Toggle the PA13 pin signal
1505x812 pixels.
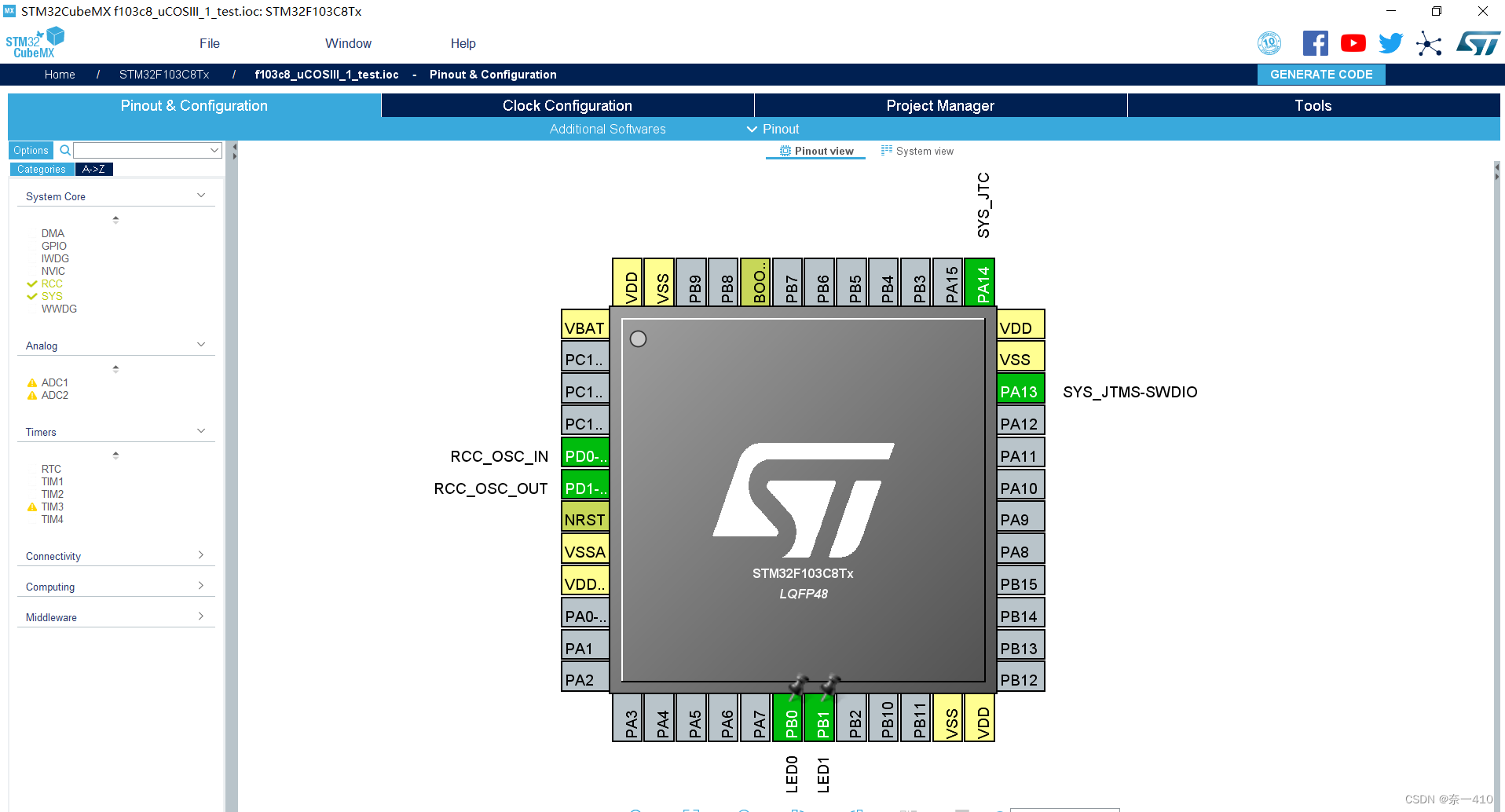[1020, 390]
